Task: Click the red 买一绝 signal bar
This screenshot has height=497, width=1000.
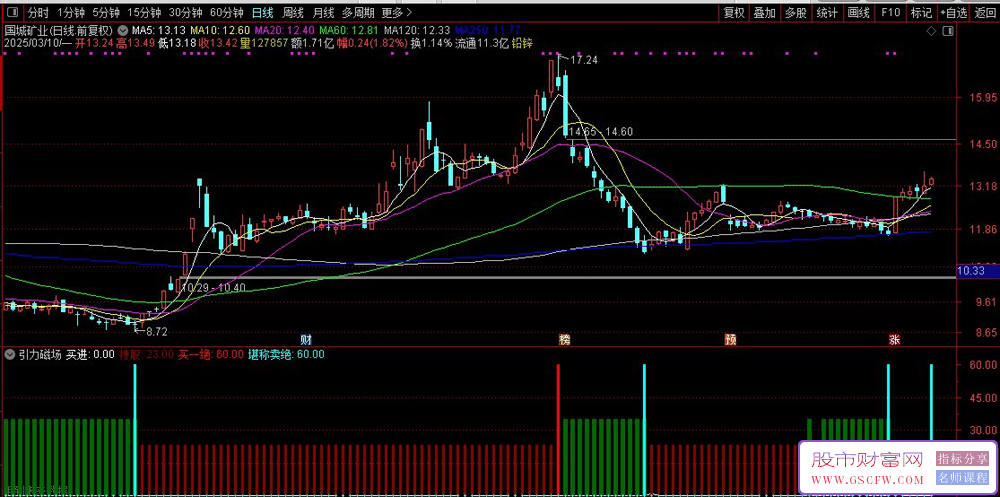Action: pos(558,429)
